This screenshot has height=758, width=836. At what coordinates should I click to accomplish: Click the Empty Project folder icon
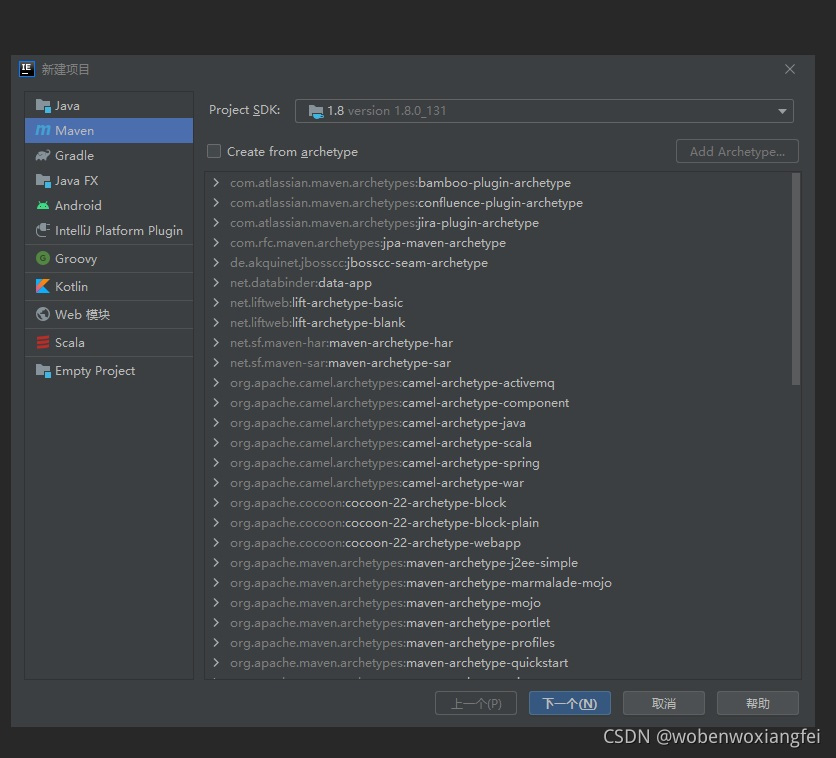click(x=43, y=370)
